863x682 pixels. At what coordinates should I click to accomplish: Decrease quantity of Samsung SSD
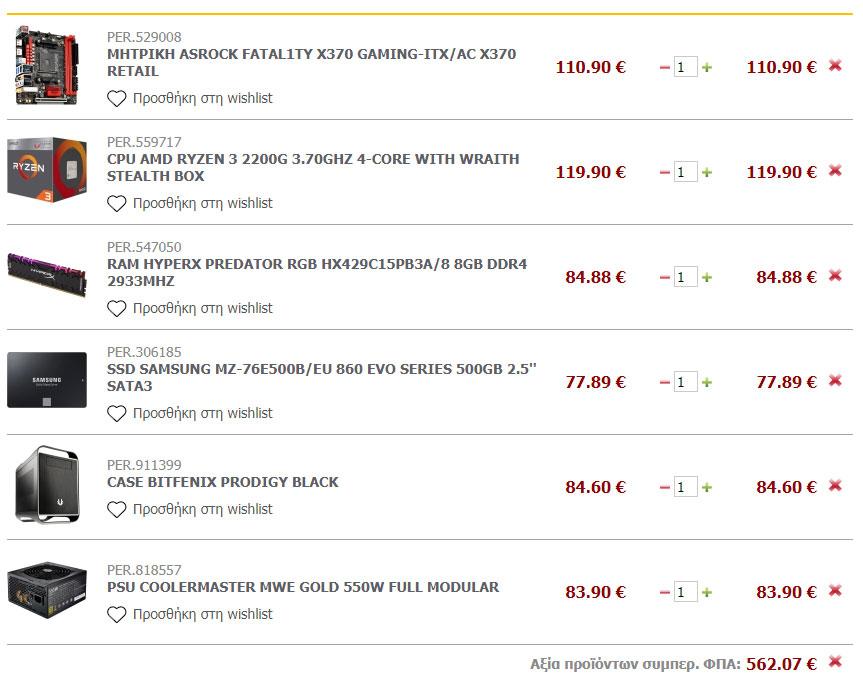[x=664, y=382]
